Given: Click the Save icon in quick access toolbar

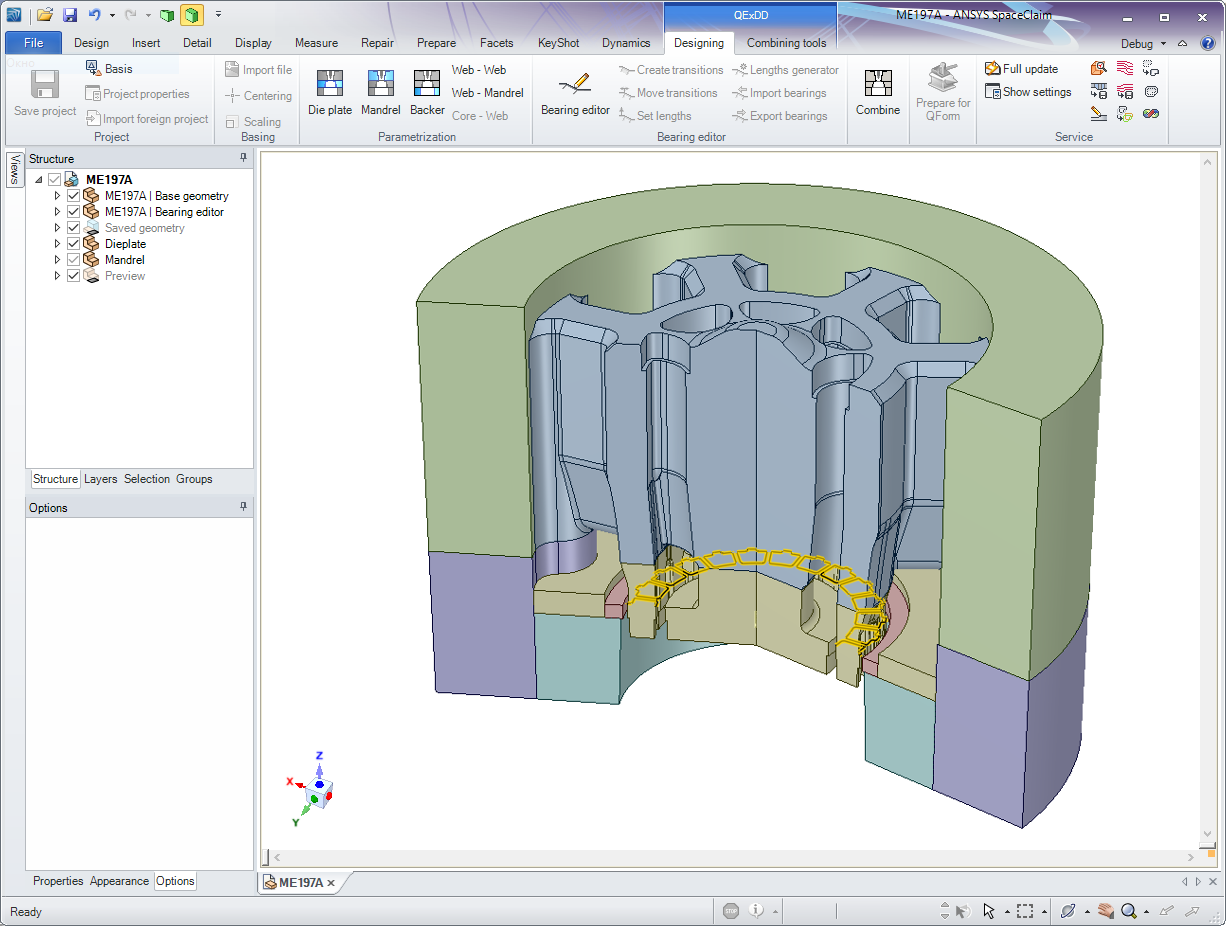Looking at the screenshot, I should [70, 15].
